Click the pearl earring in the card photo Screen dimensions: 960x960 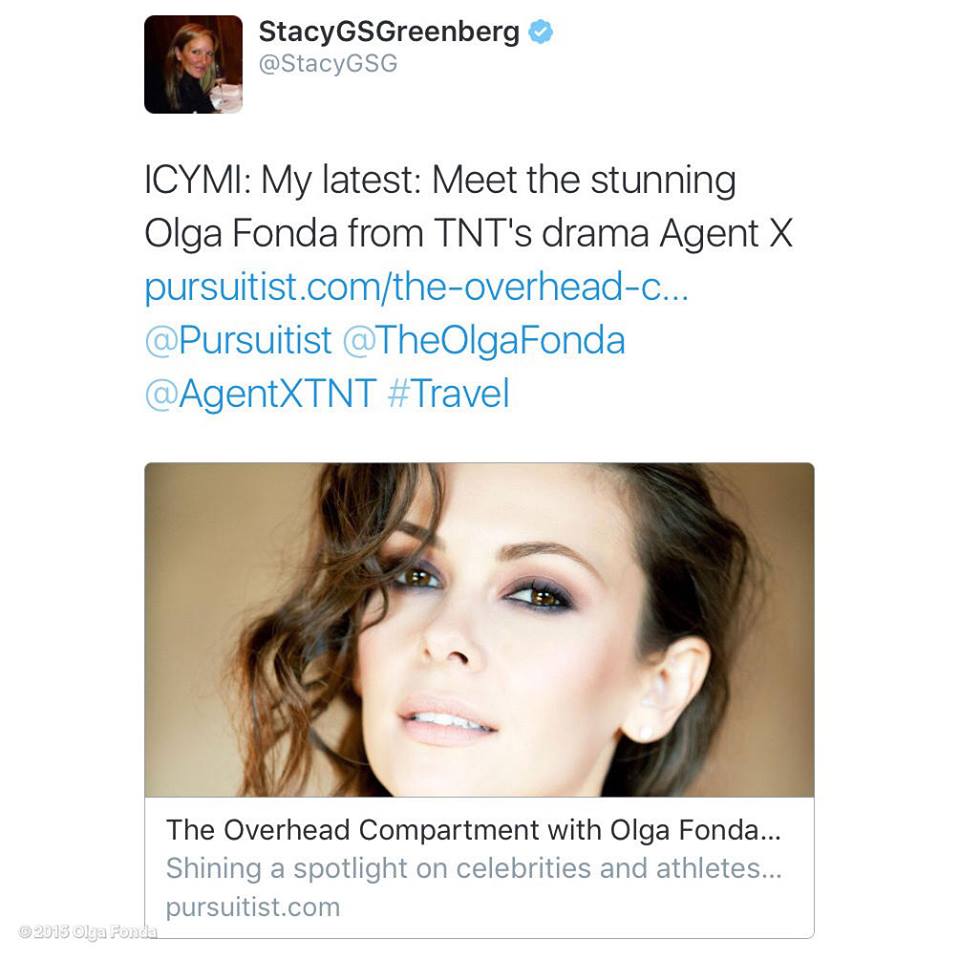pos(644,732)
